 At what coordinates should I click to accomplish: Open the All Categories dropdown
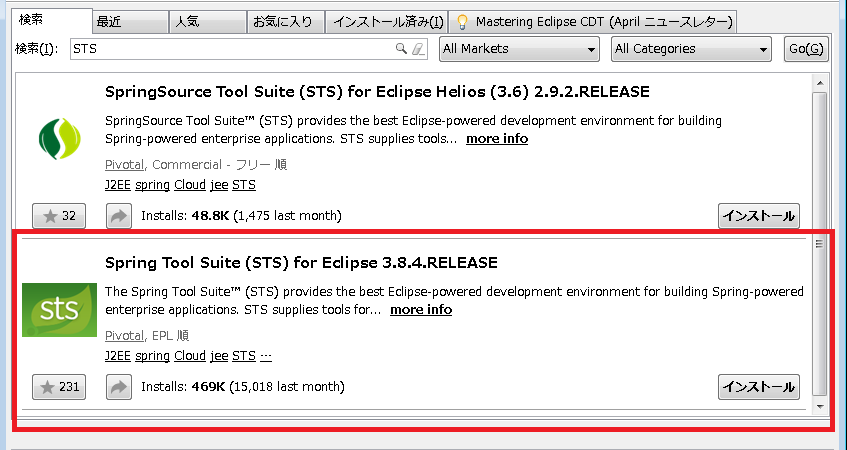pyautogui.click(x=691, y=49)
